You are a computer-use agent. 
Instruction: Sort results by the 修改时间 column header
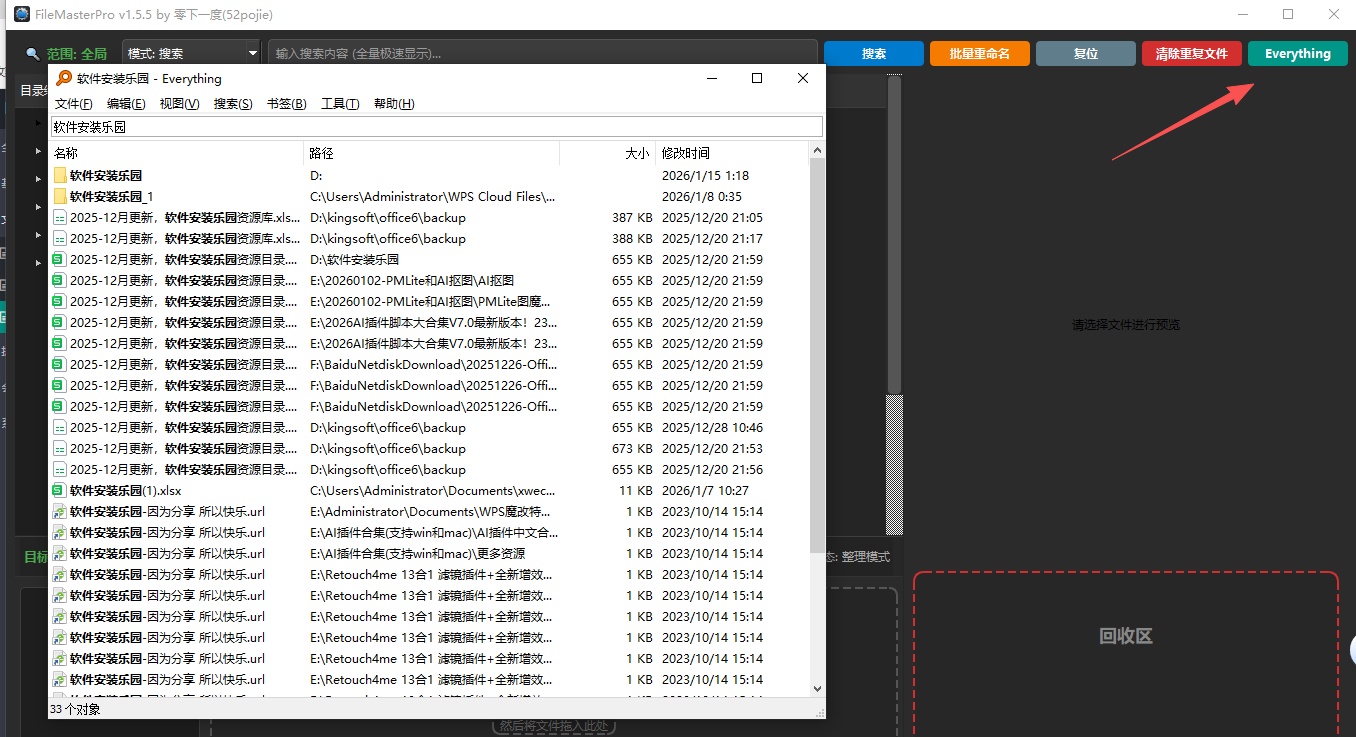pyautogui.click(x=686, y=153)
